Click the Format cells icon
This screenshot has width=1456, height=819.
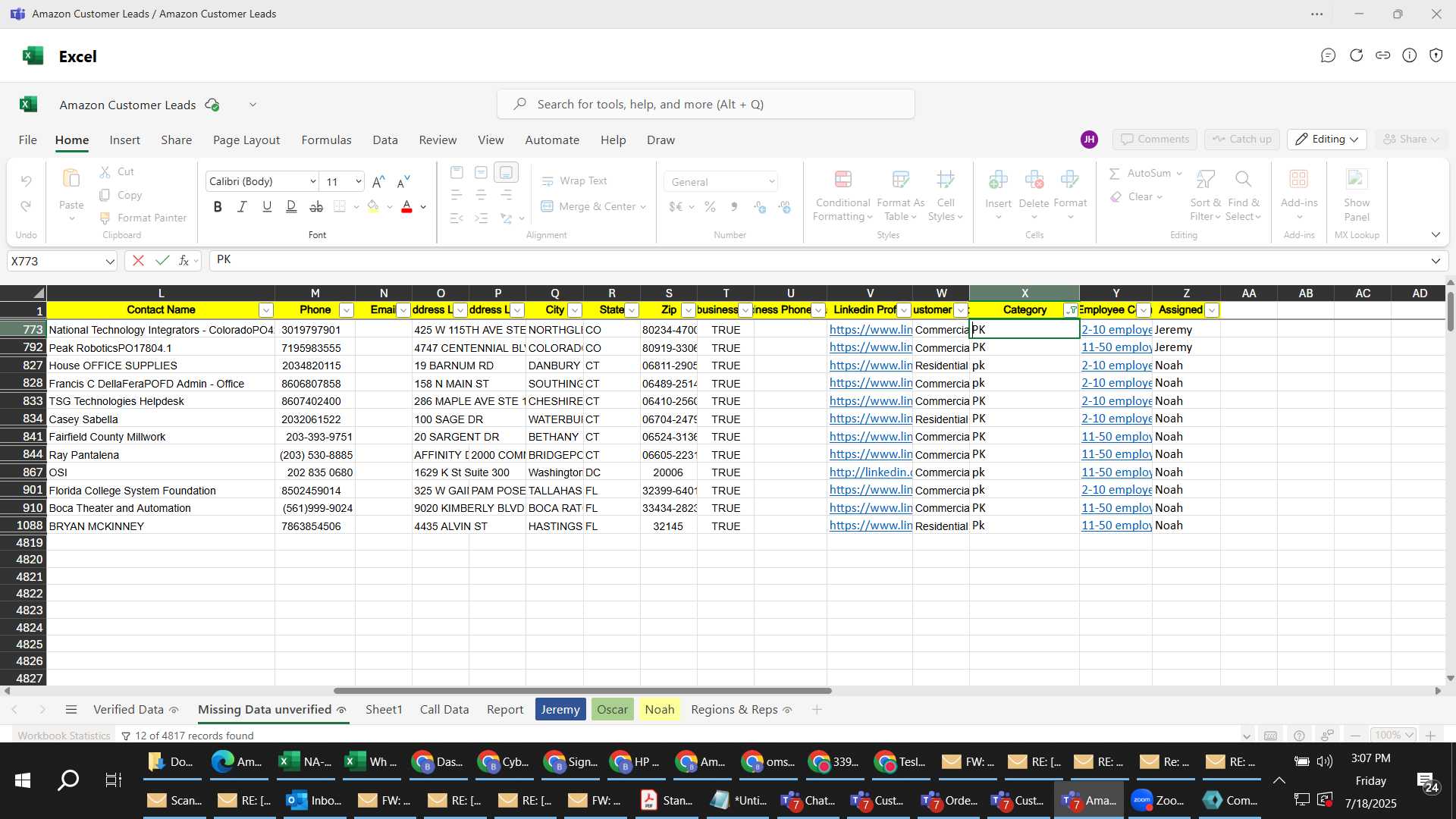click(x=1070, y=179)
